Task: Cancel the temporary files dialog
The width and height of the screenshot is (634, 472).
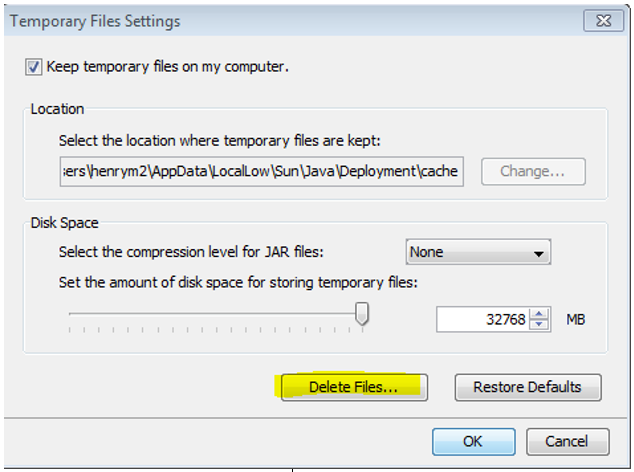Action: 567,442
